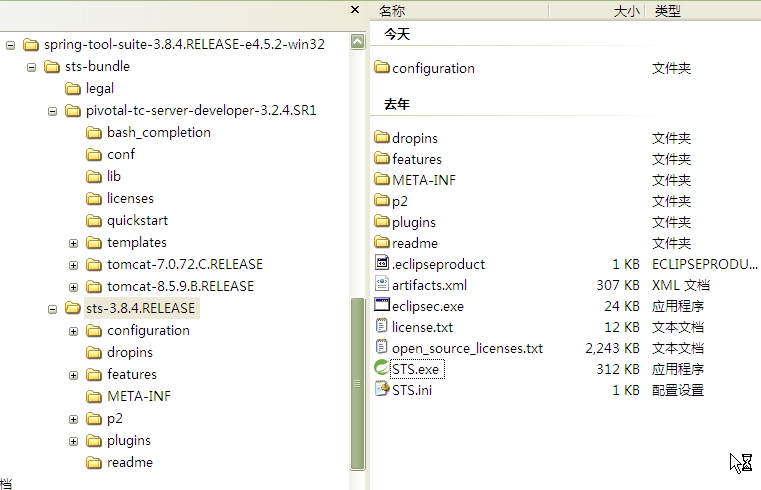
Task: Click the spring-tool-suite root folder icon
Action: tap(31, 45)
